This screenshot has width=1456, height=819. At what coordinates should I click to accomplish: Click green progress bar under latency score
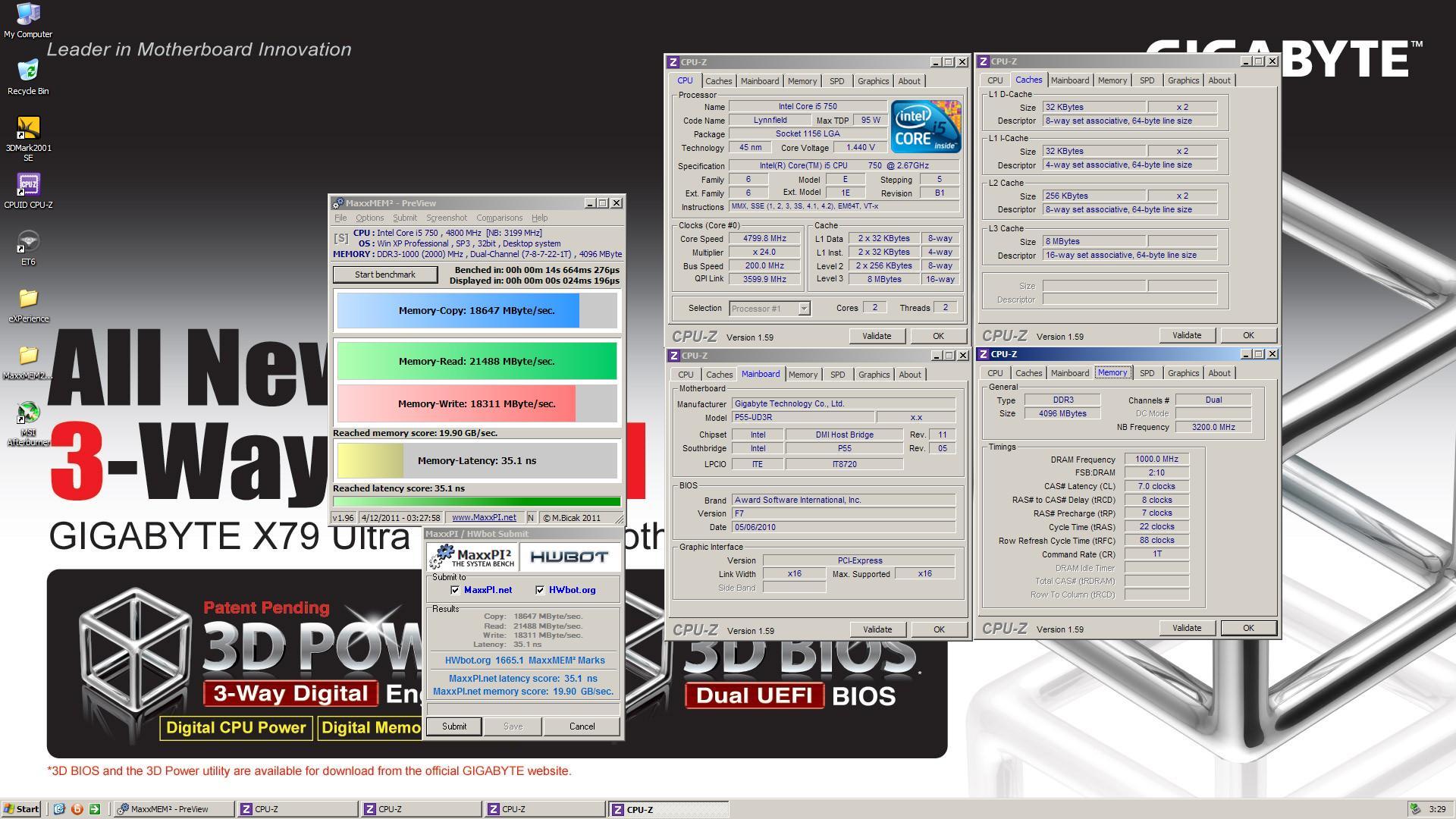476,501
